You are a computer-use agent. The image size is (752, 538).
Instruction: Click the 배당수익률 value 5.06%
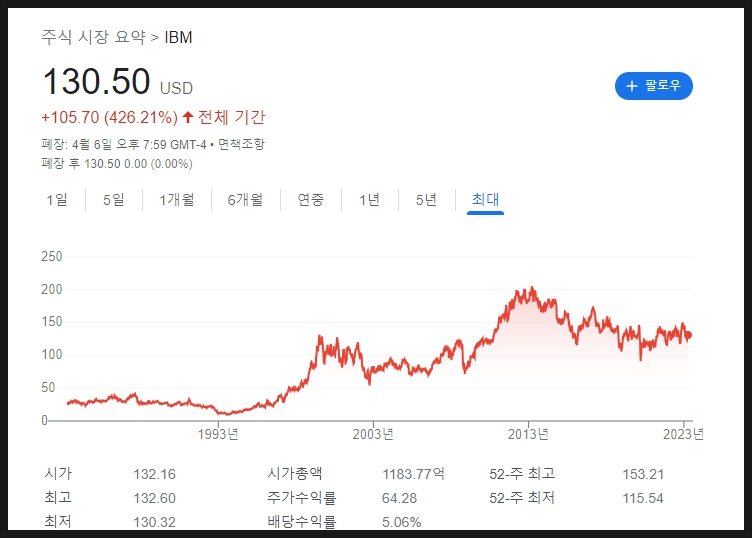click(402, 522)
